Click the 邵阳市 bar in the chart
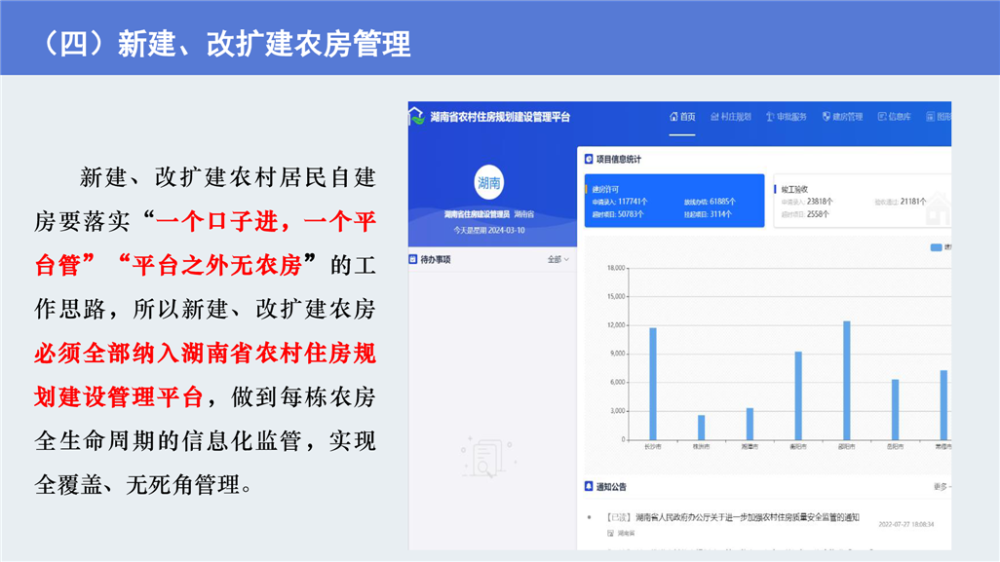The image size is (1000, 562). click(x=847, y=380)
